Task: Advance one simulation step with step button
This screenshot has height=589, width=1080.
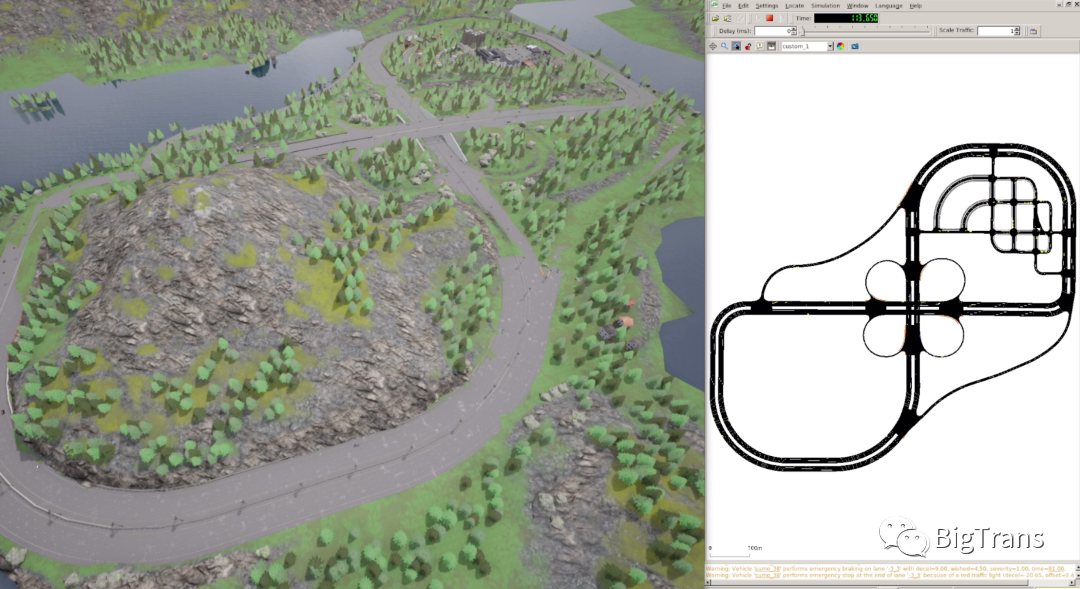Action: [781, 18]
